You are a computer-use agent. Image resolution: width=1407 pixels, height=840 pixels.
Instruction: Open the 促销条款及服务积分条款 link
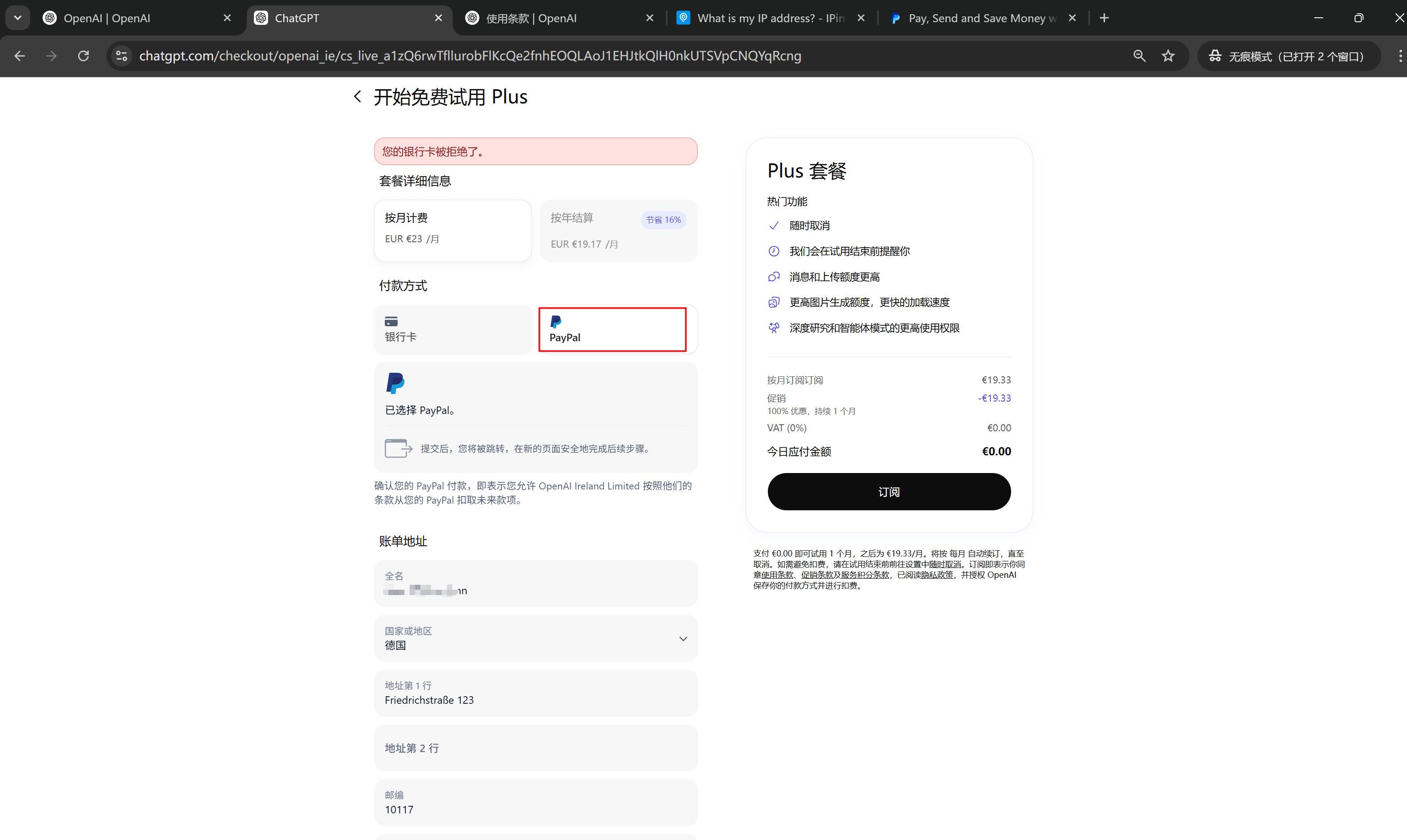point(845,575)
